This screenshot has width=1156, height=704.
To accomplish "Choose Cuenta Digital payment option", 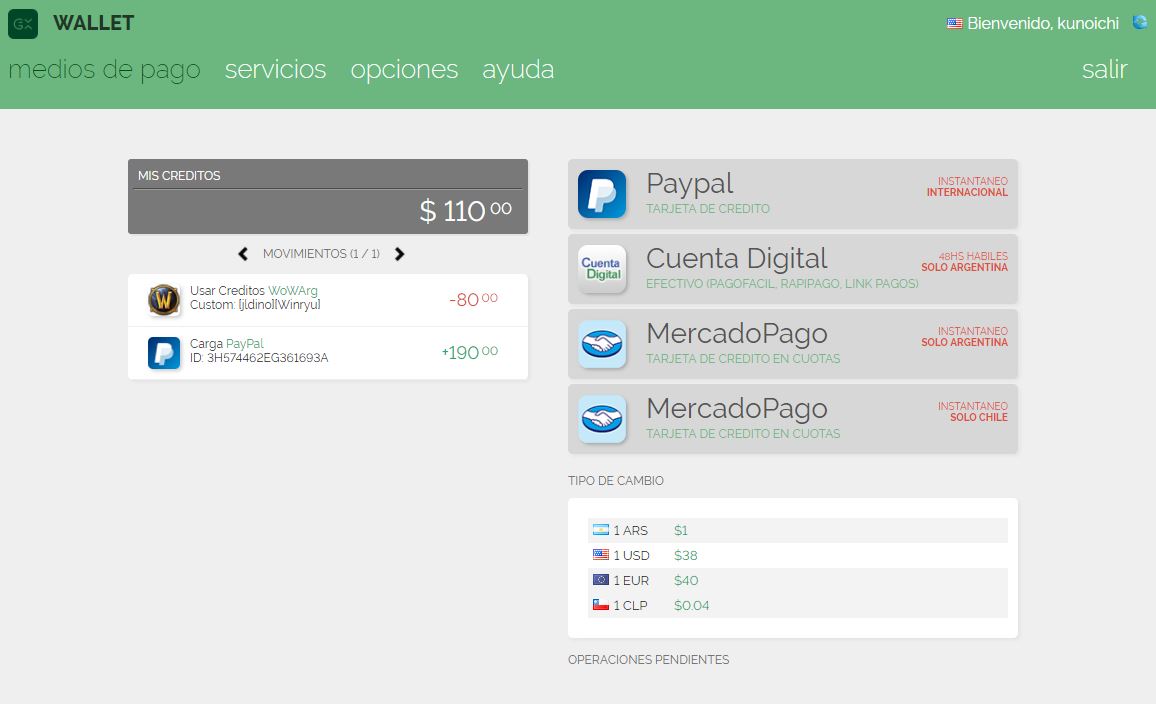I will tap(793, 269).
